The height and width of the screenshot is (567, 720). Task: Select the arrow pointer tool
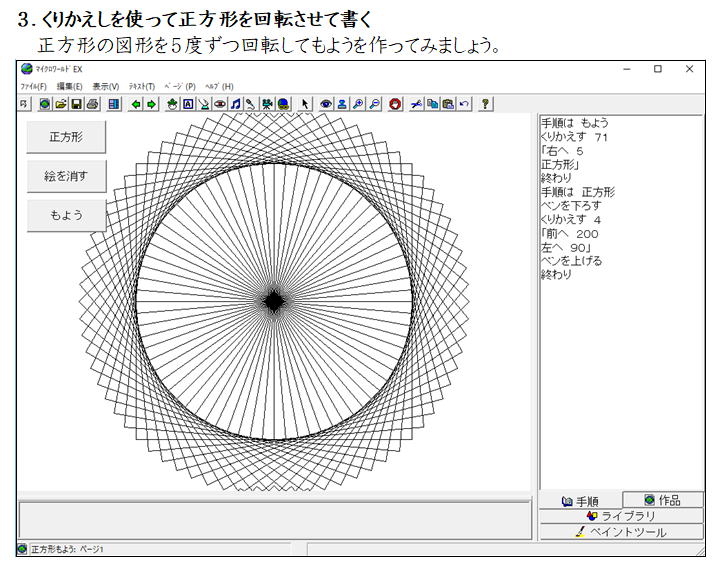click(x=305, y=104)
